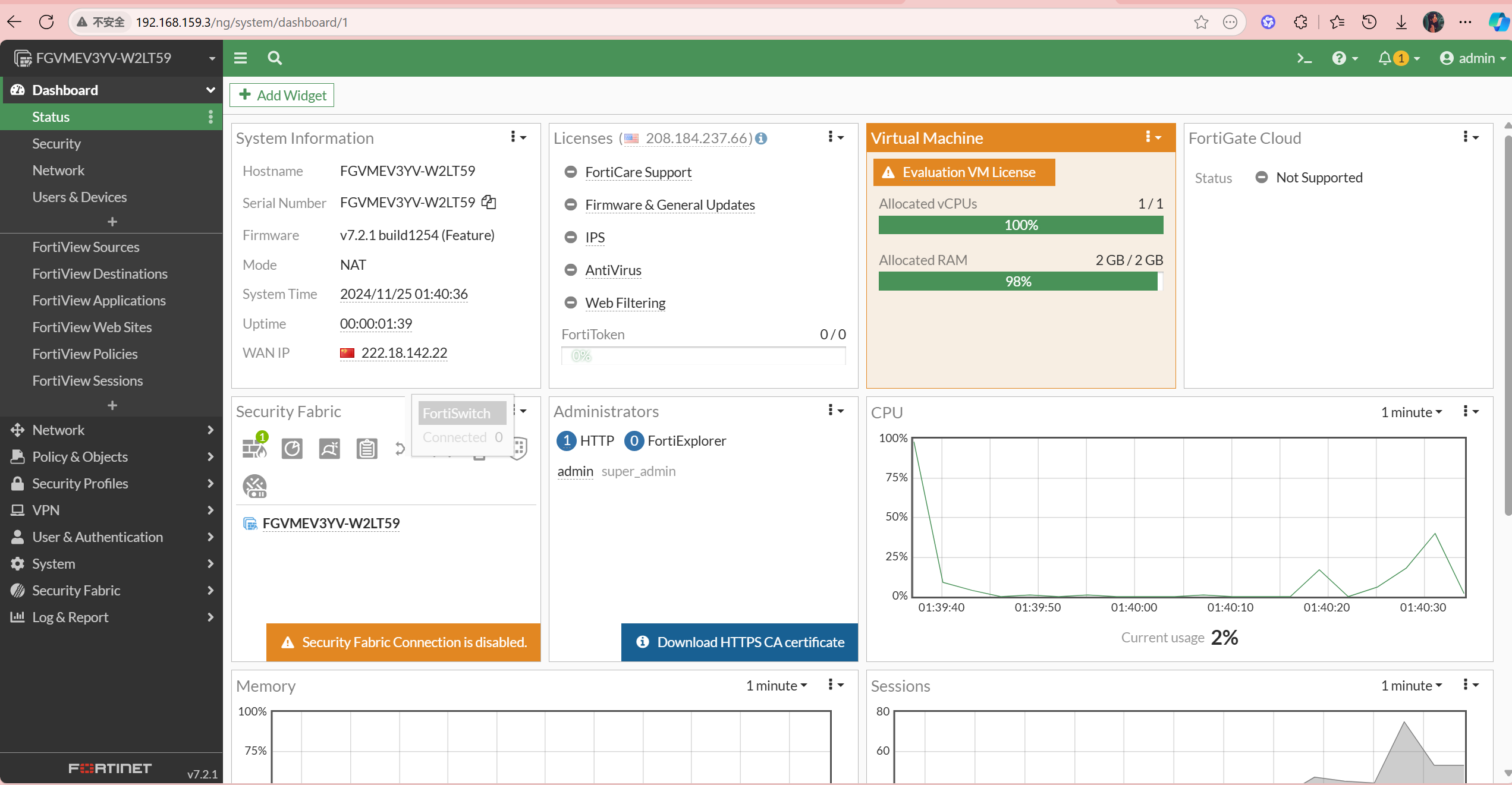
Task: Click the Allocated RAM 98% progress bar
Action: (1019, 282)
